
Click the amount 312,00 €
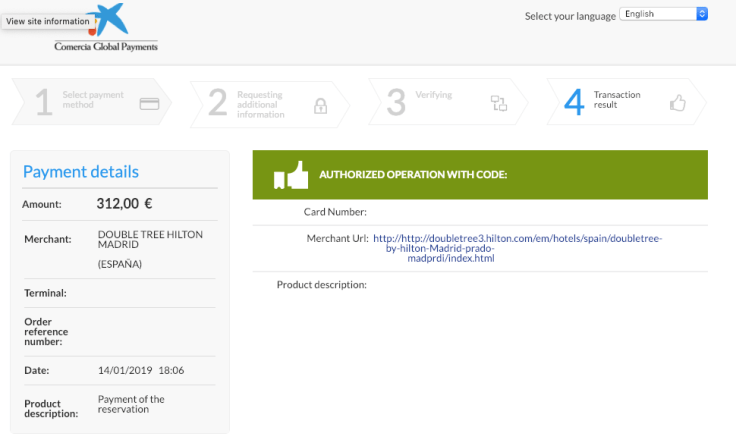[124, 204]
